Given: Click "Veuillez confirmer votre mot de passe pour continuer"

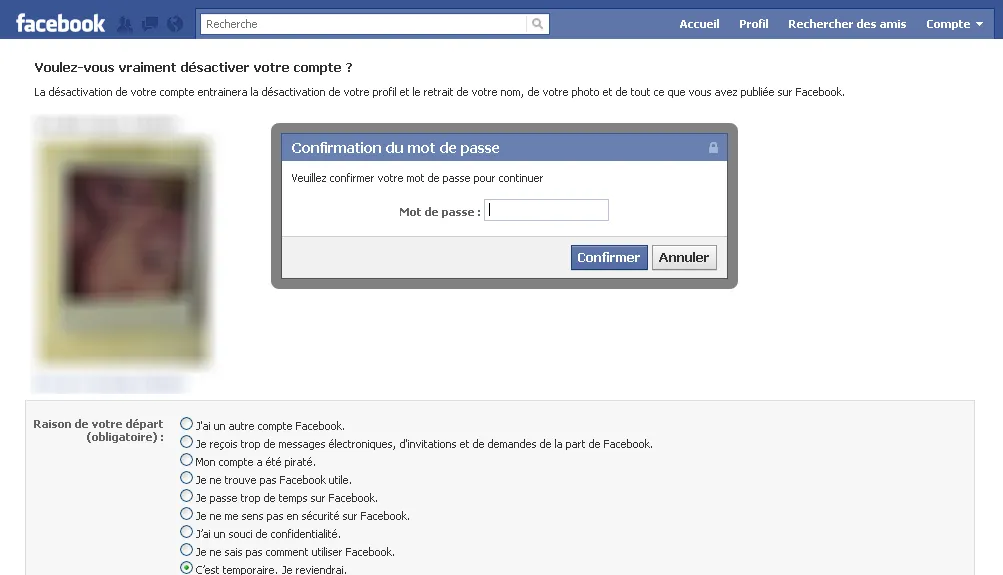Looking at the screenshot, I should point(417,178).
